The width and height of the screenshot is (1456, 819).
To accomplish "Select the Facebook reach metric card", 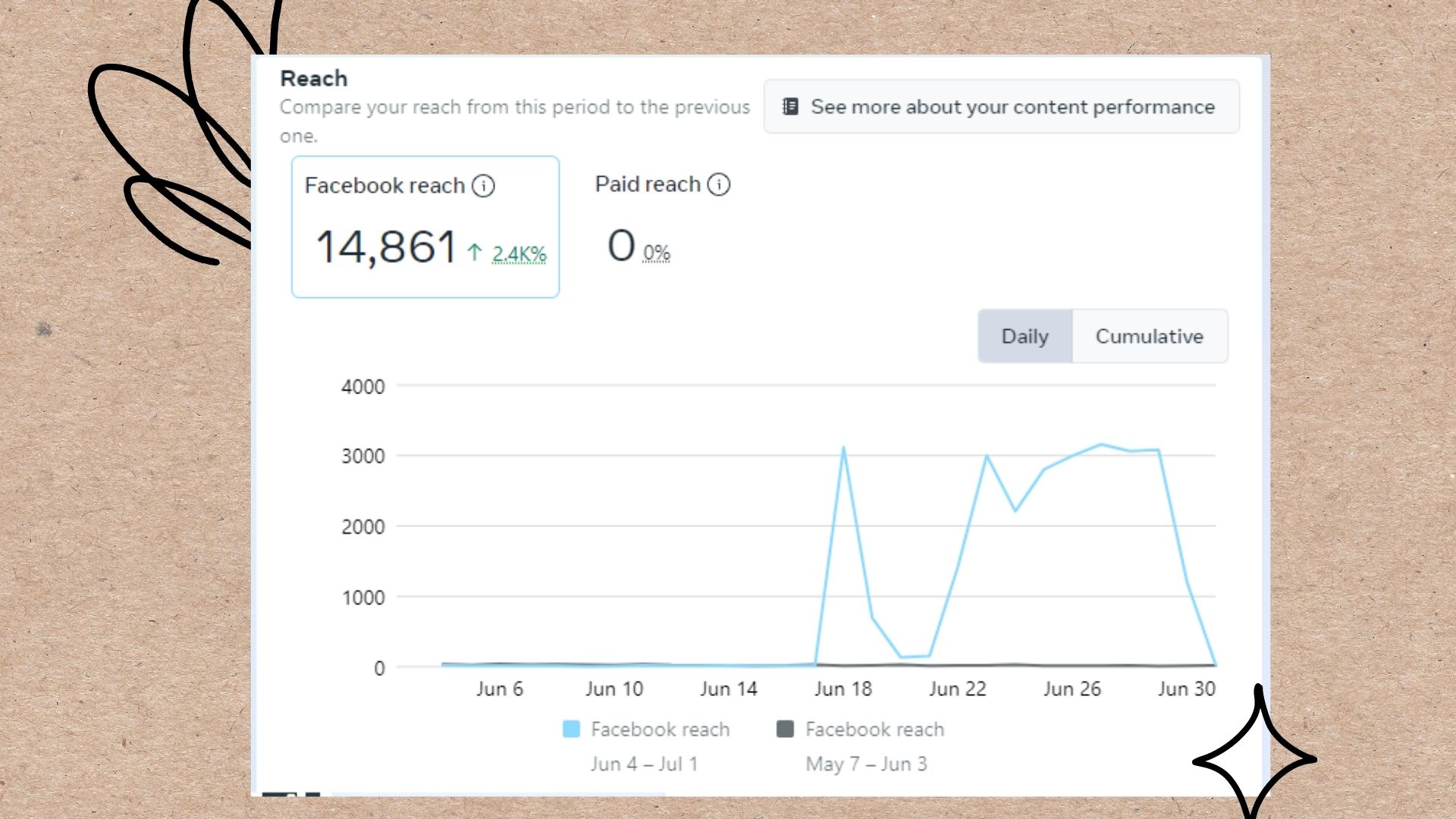I will coord(425,227).
